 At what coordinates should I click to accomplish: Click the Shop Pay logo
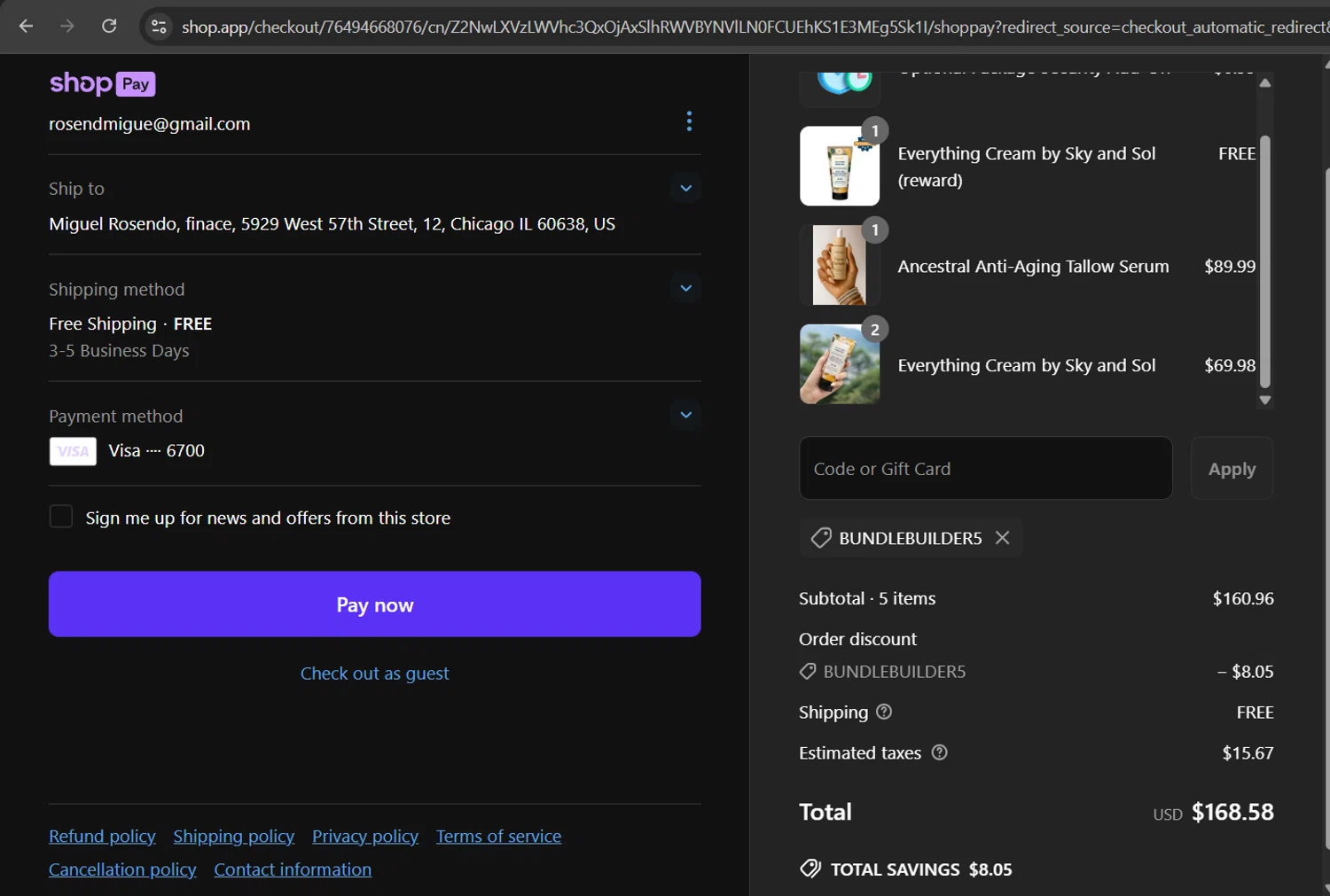coord(103,83)
